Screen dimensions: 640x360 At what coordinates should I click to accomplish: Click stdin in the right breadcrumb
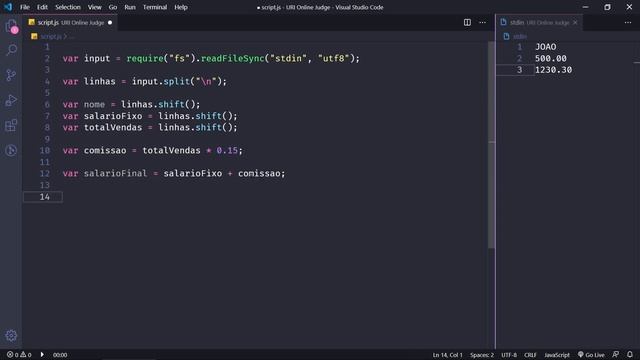[x=520, y=36]
